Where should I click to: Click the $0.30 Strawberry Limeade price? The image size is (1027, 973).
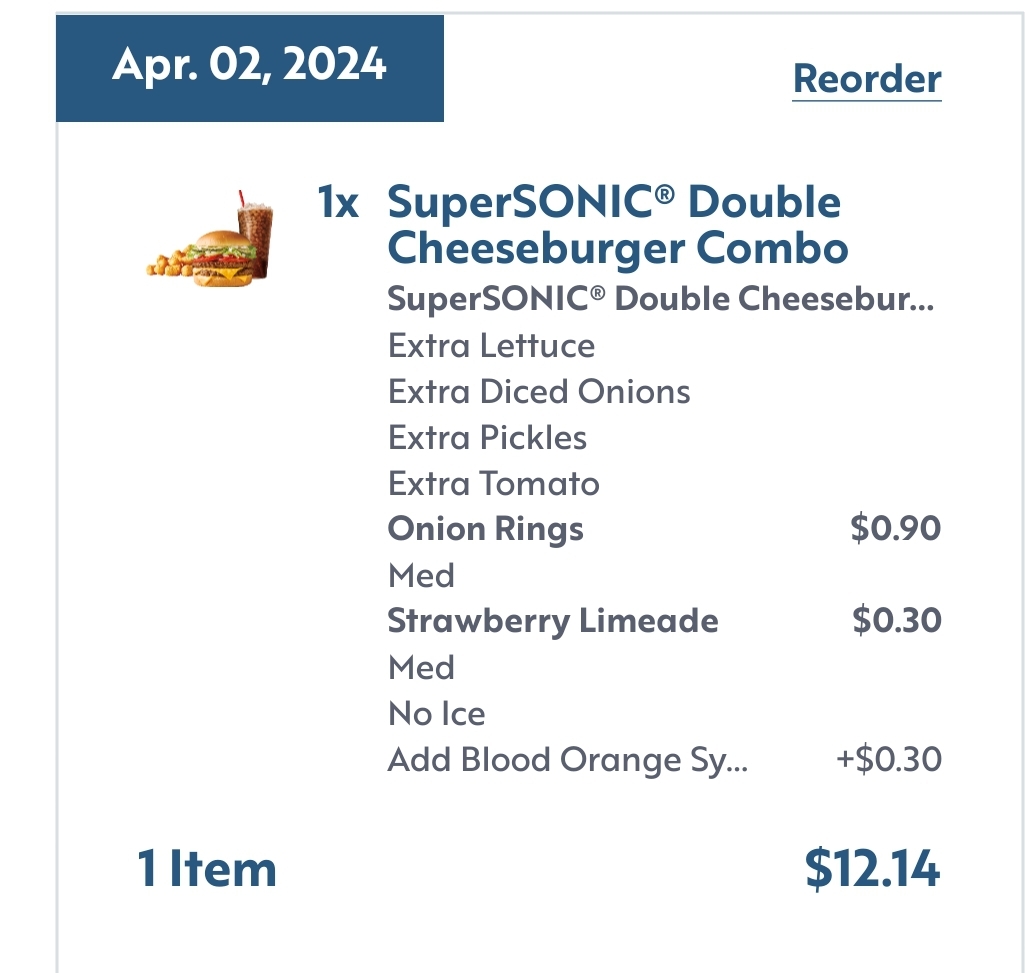pyautogui.click(x=896, y=621)
